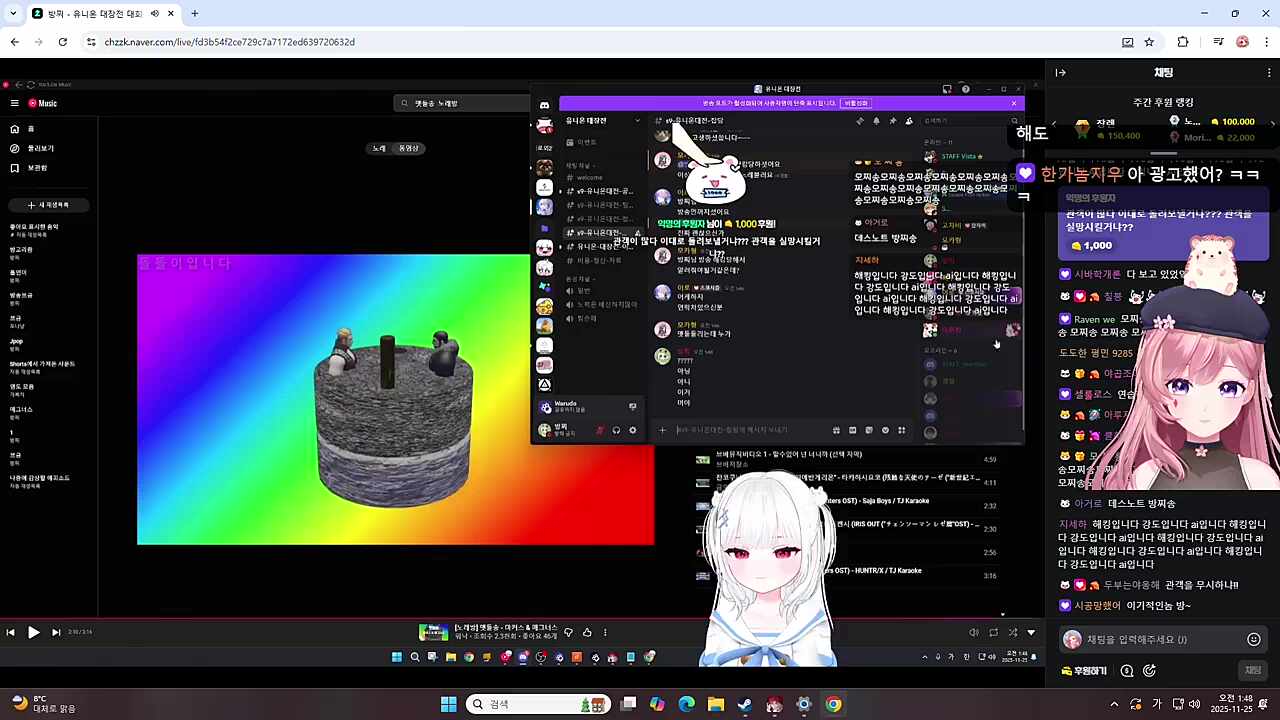Screen dimensions: 1280x720
Task: Switch to the video (동영상) toggle
Action: (408, 148)
